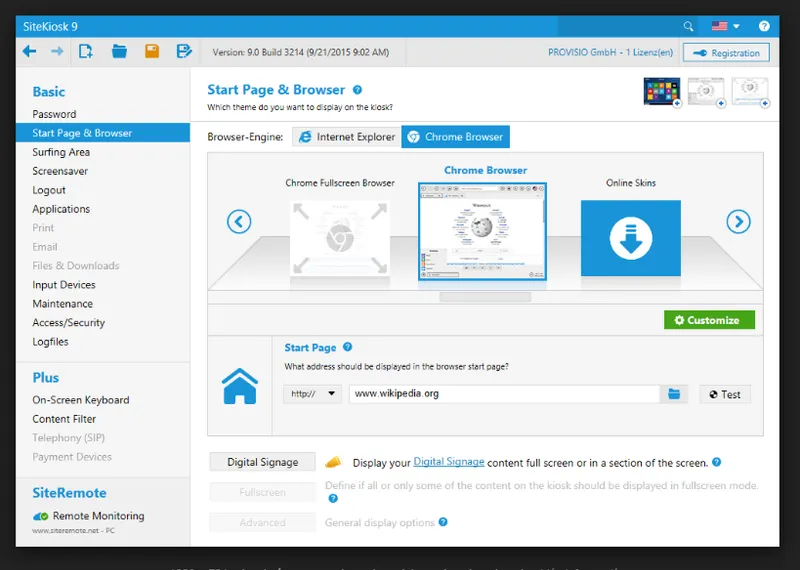Open Remote Monitoring under SiteRemote
800x570 pixels.
pyautogui.click(x=98, y=516)
